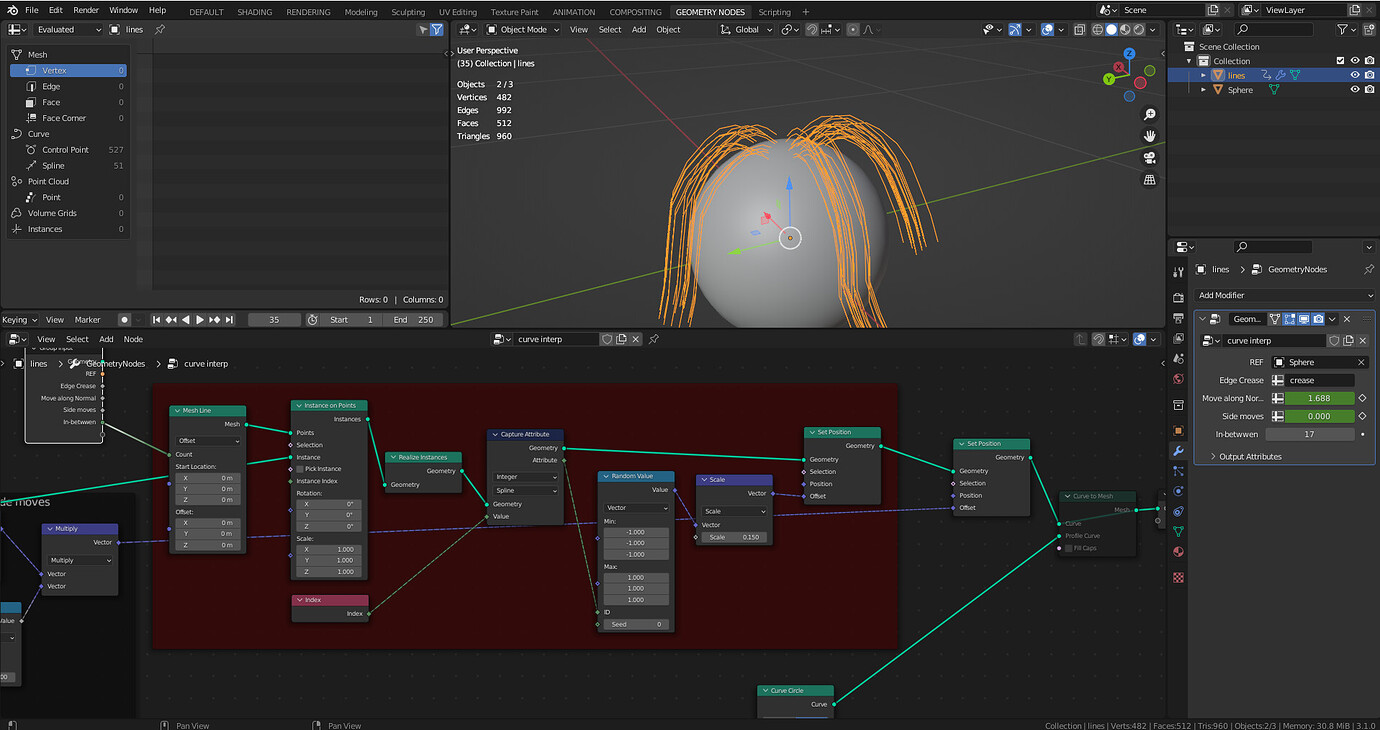Expand the lines object in outliner
The height and width of the screenshot is (730, 1380).
(x=1204, y=75)
